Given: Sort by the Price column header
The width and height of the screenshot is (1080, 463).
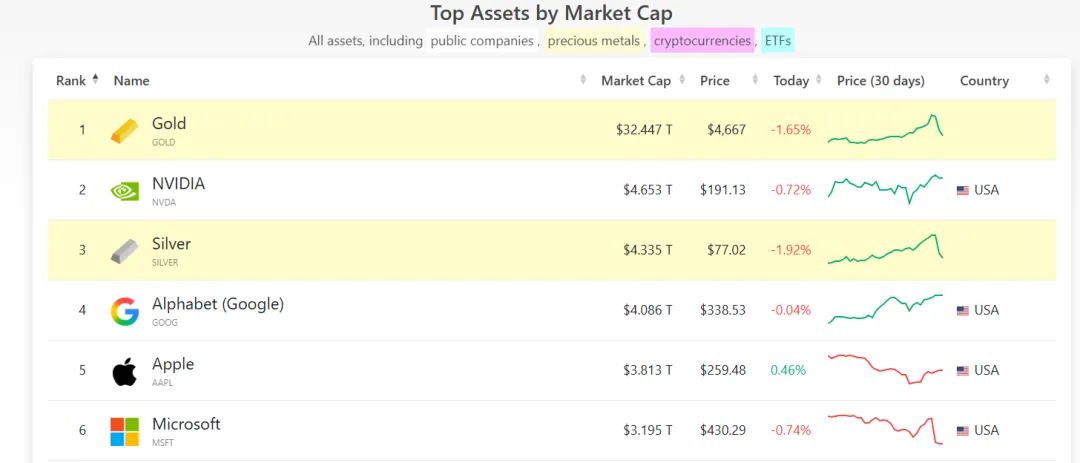Looking at the screenshot, I should click(x=715, y=81).
